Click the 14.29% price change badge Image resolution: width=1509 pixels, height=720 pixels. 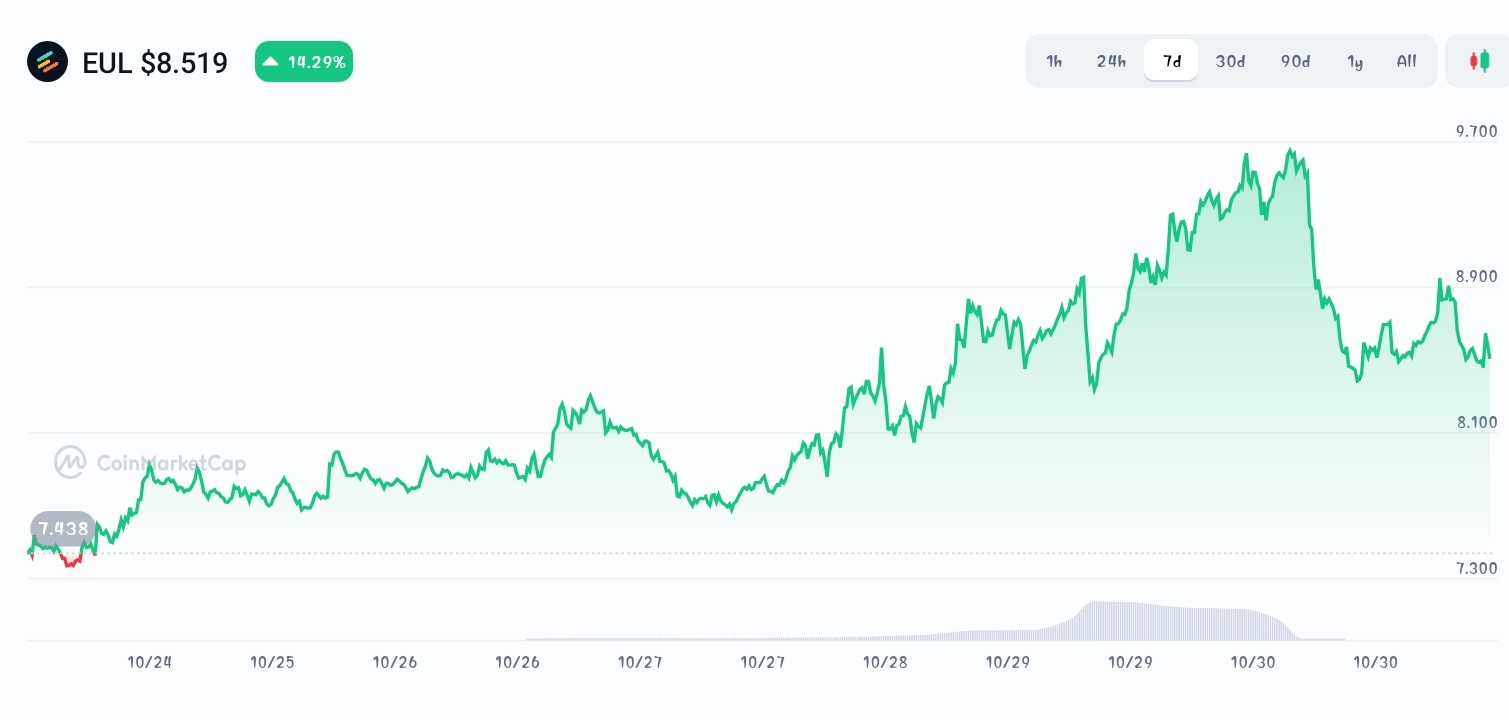(304, 62)
